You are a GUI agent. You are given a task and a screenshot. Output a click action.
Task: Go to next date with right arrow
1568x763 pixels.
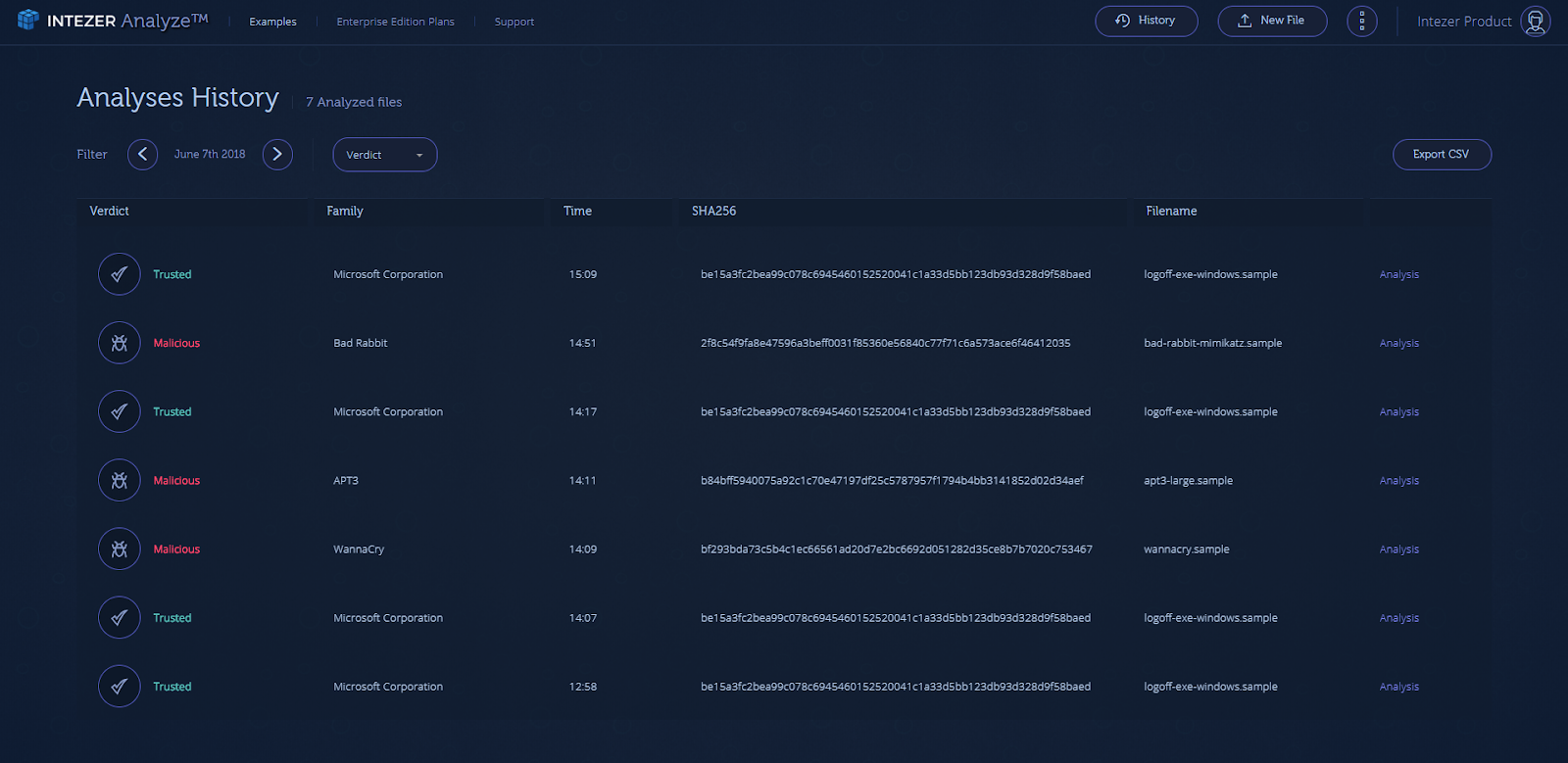[277, 154]
